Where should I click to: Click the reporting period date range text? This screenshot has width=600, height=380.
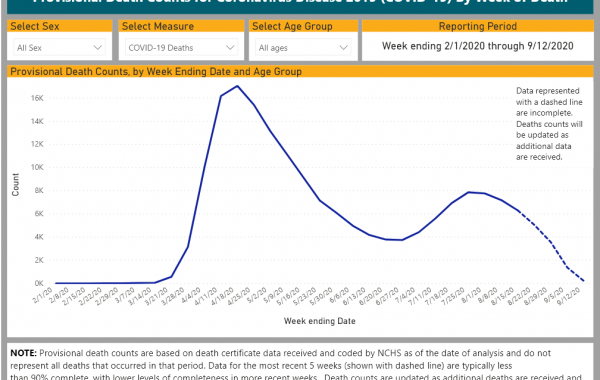coord(478,46)
